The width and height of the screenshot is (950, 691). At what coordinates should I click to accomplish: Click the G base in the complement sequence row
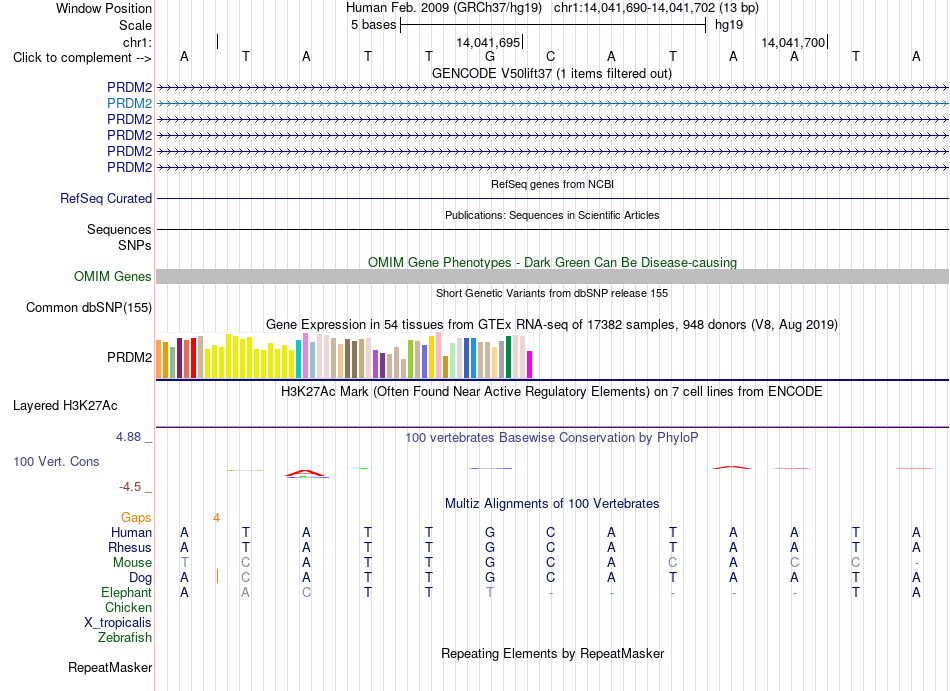tap(490, 57)
